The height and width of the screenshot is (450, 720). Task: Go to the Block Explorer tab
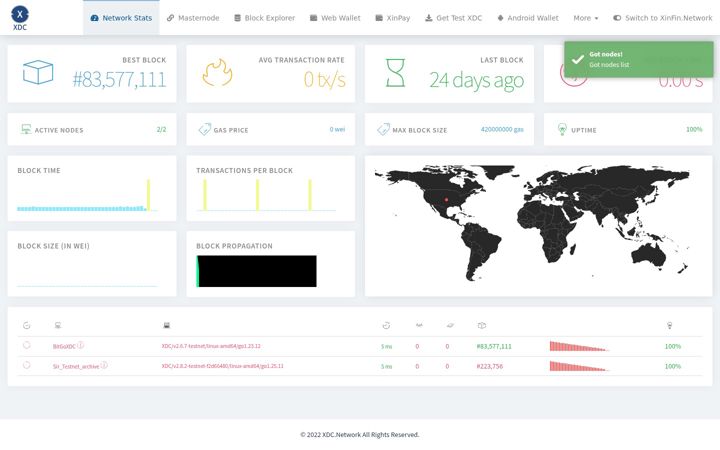pyautogui.click(x=264, y=18)
